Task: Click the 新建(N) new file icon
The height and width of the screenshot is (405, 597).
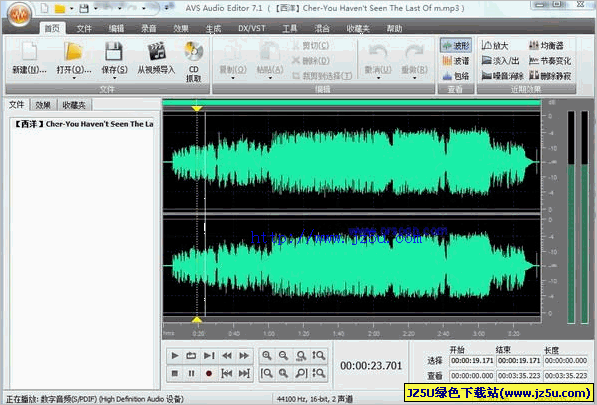Action: pos(30,51)
